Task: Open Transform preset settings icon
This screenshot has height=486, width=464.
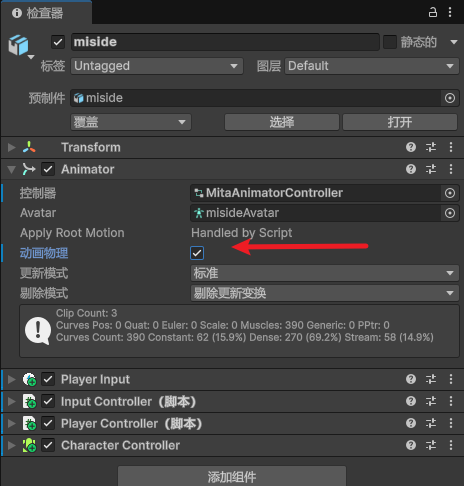Action: (431, 147)
